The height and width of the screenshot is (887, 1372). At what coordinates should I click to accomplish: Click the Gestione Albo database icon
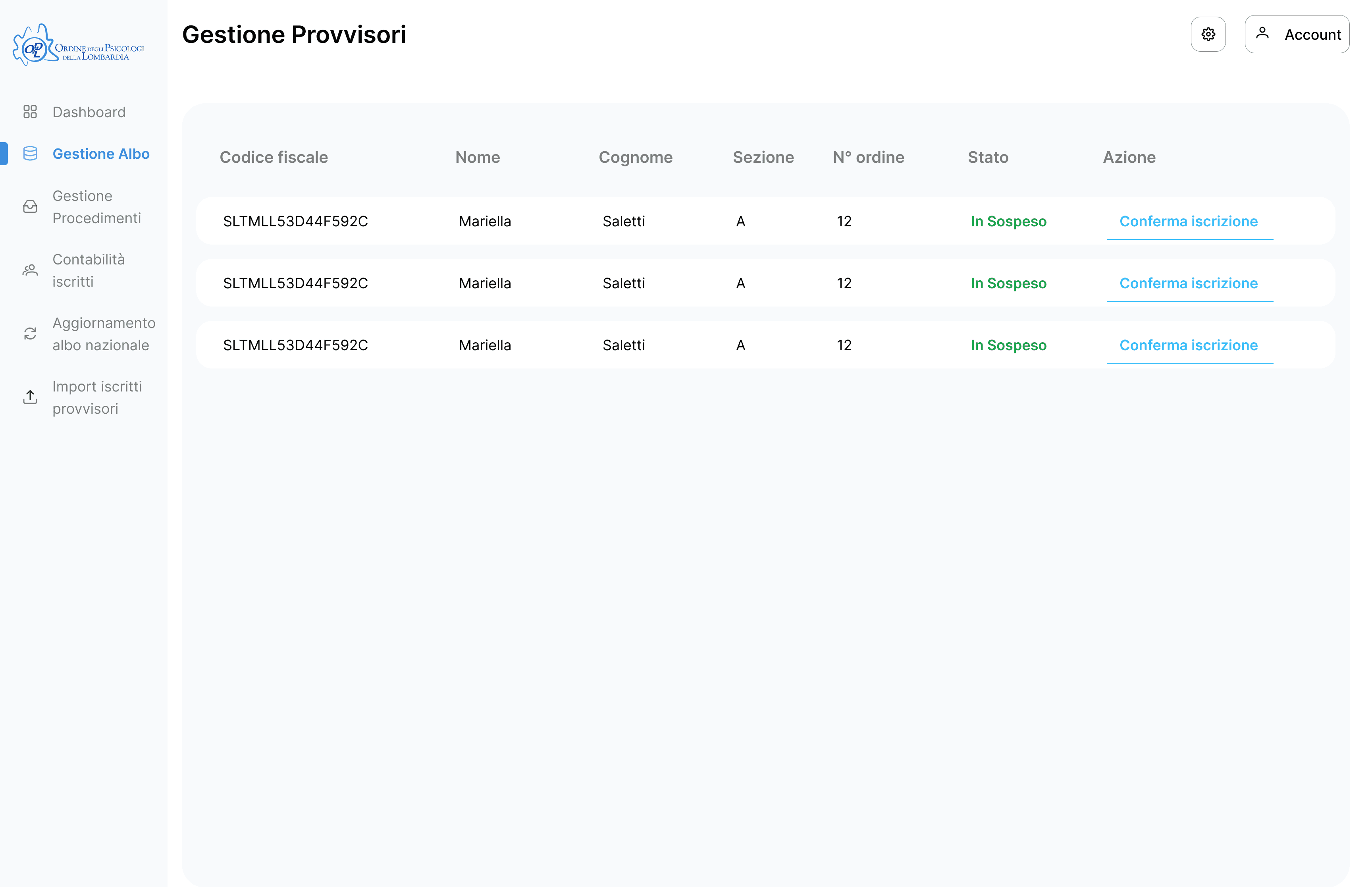coord(30,154)
